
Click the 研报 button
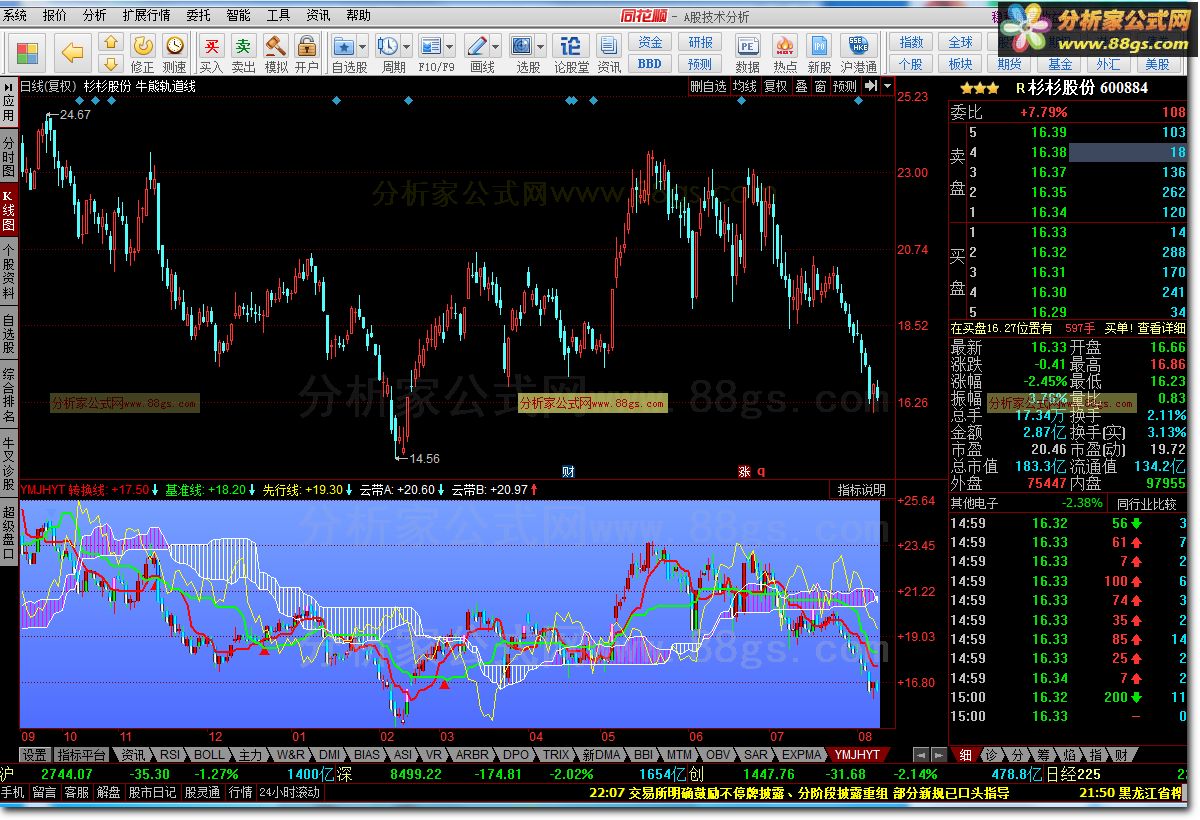[701, 42]
